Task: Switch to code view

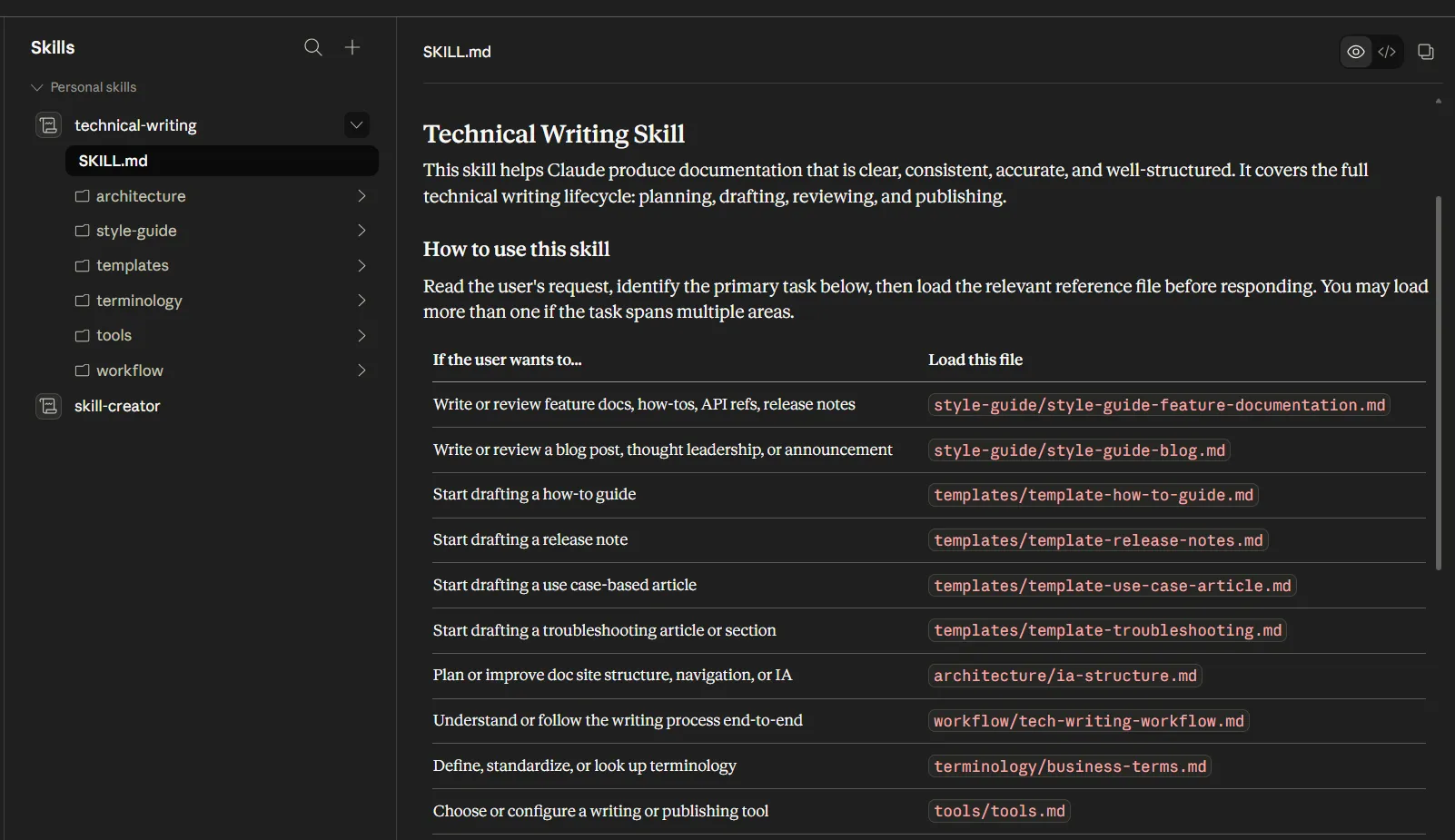Action: coord(1387,52)
